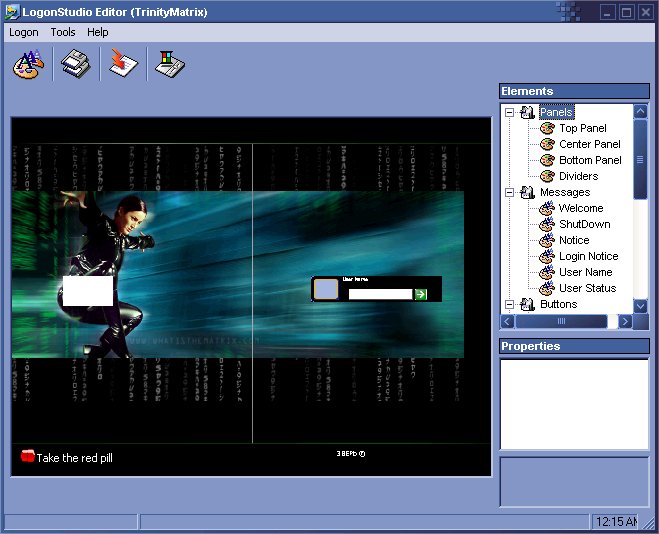
Task: Select the Login Notice element
Action: tap(588, 256)
